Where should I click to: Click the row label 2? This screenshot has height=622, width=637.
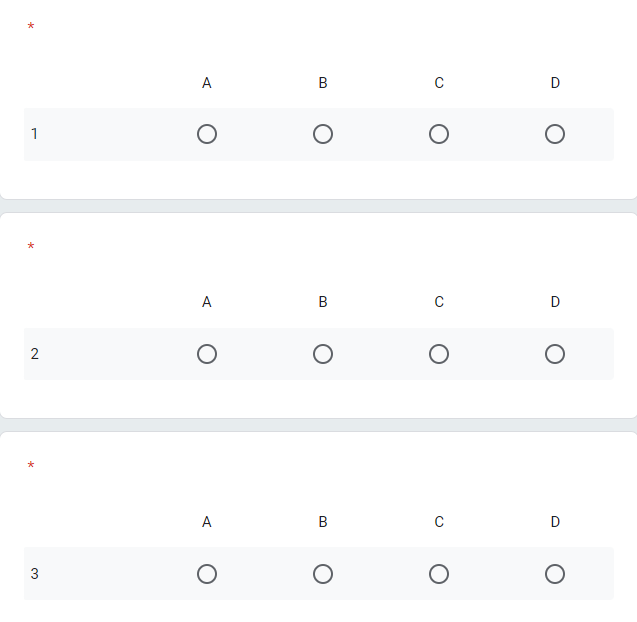(35, 354)
